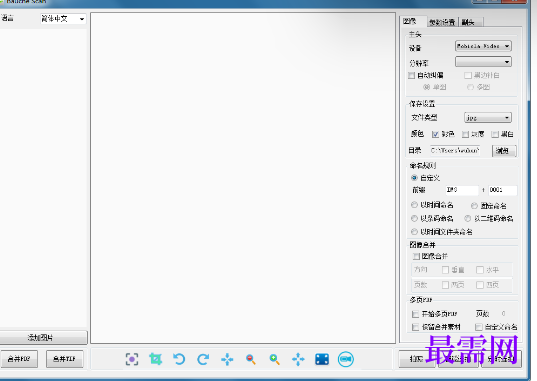Zoom in with the green magnifier icon
This screenshot has height=381, width=537.
point(274,359)
